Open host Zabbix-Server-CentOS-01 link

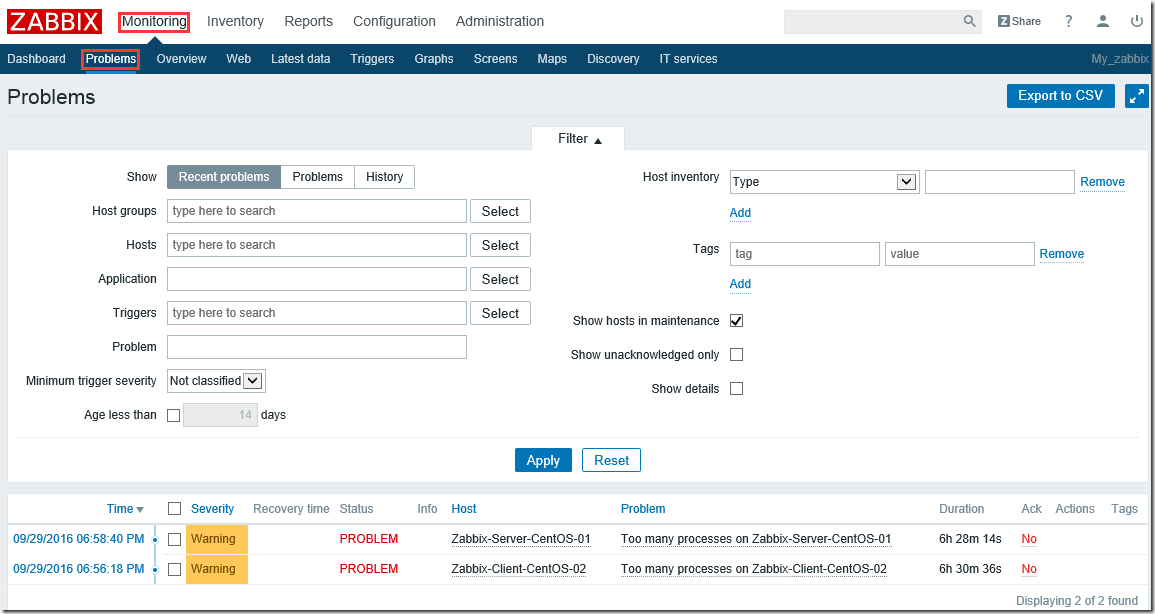[x=521, y=539]
